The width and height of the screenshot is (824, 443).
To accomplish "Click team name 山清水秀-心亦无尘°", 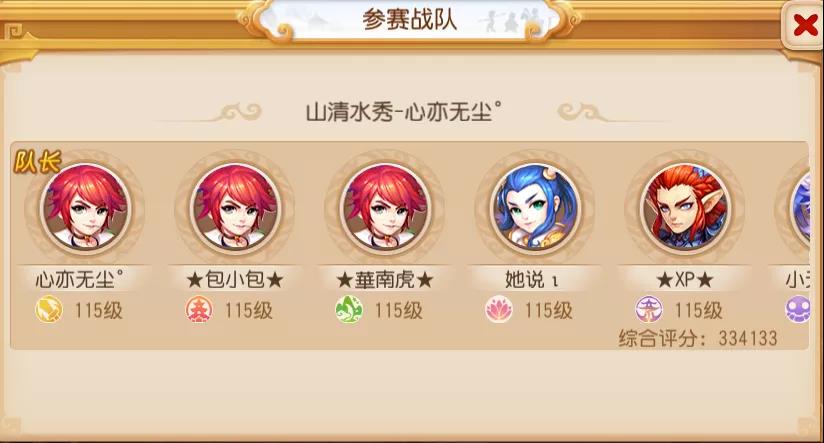I will (404, 112).
